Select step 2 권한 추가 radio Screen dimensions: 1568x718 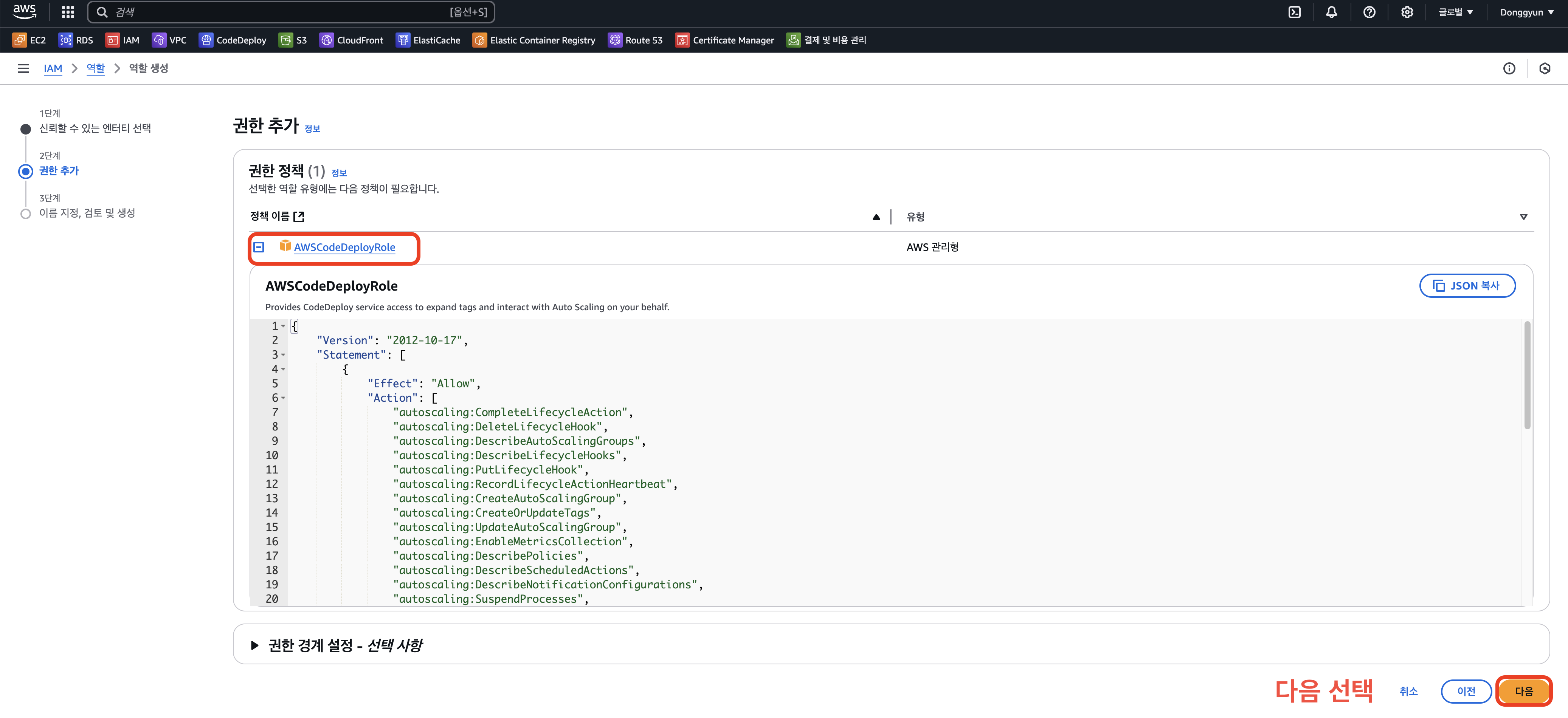click(x=26, y=171)
